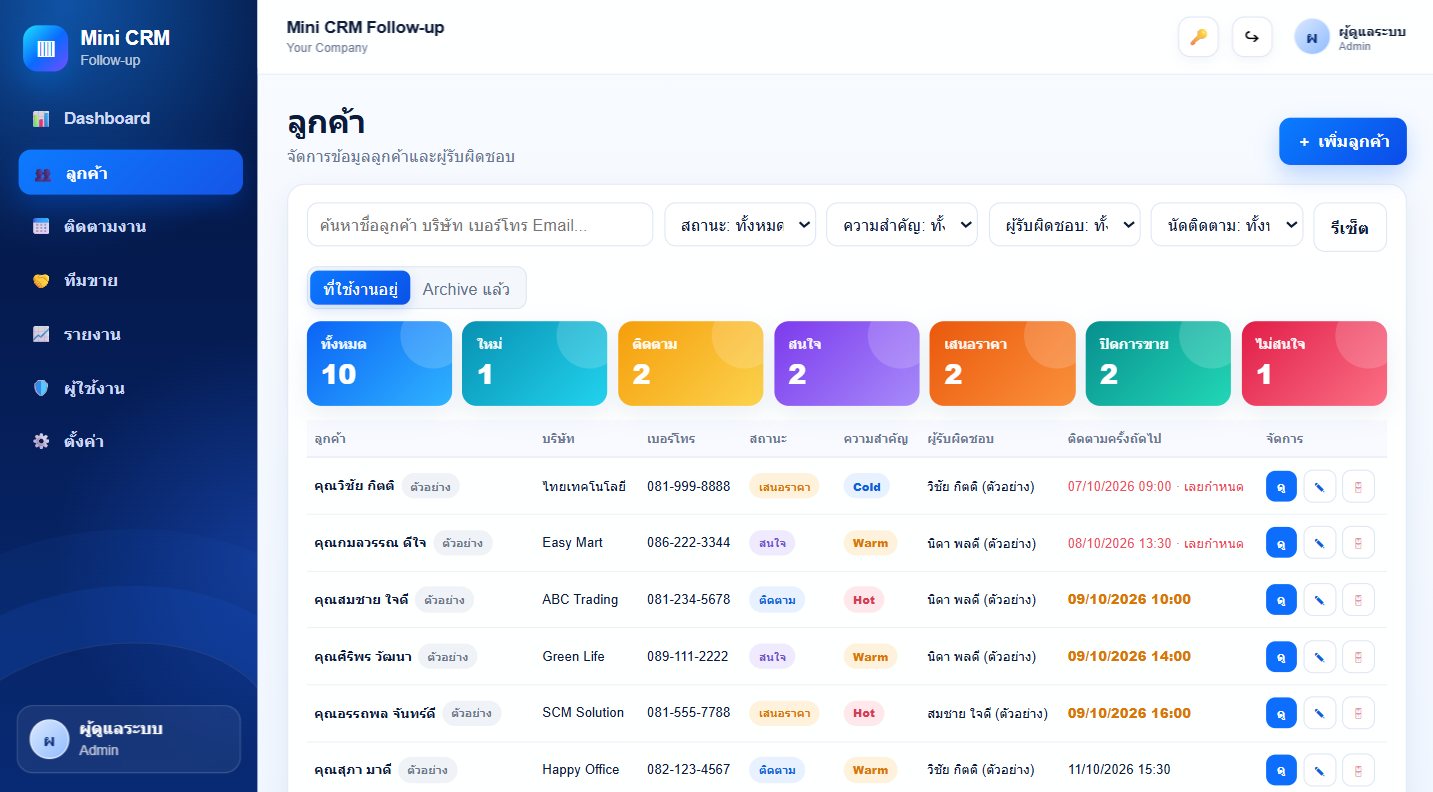The height and width of the screenshot is (792, 1433).
Task: Open the นัดติดตาม follow-up filter dropdown
Action: coord(1227,225)
